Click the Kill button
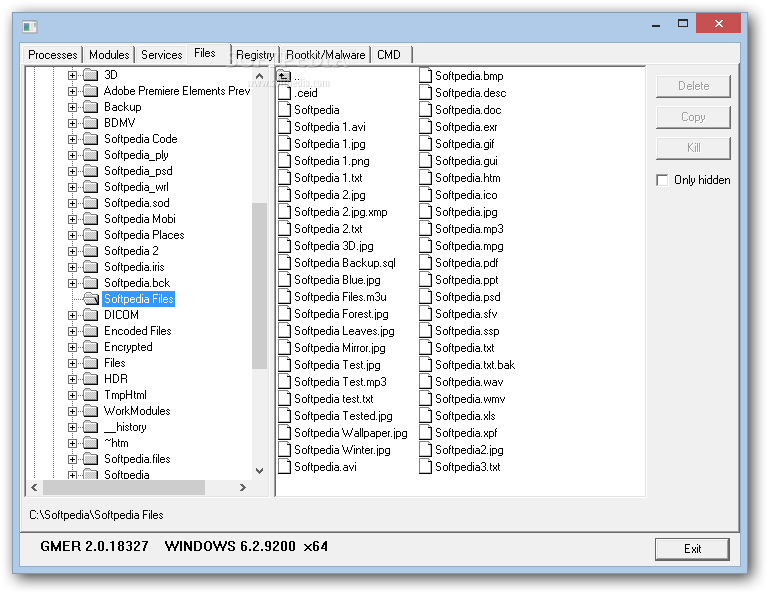This screenshot has width=768, height=594. (693, 148)
